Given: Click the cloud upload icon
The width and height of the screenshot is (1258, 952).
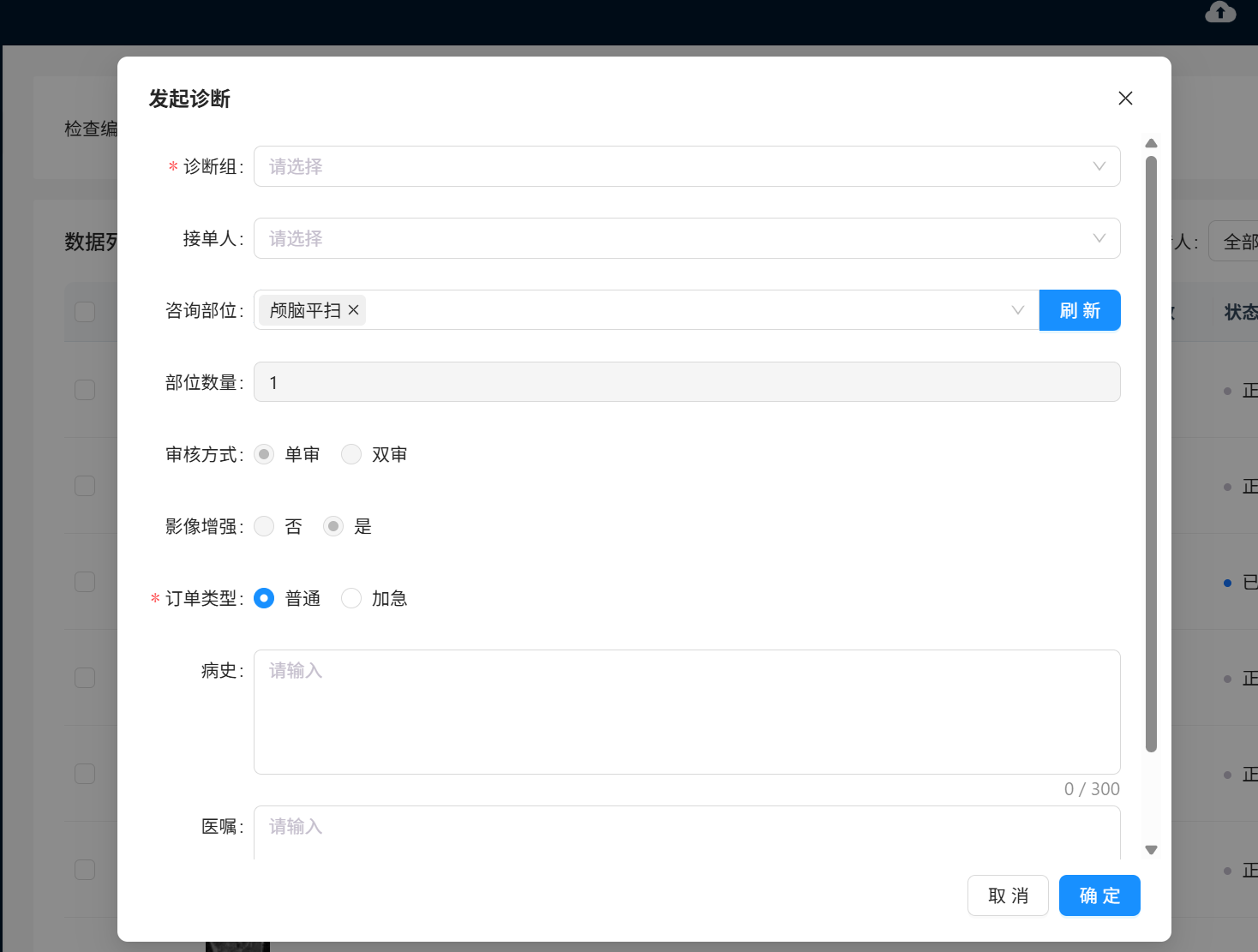Looking at the screenshot, I should tap(1220, 12).
